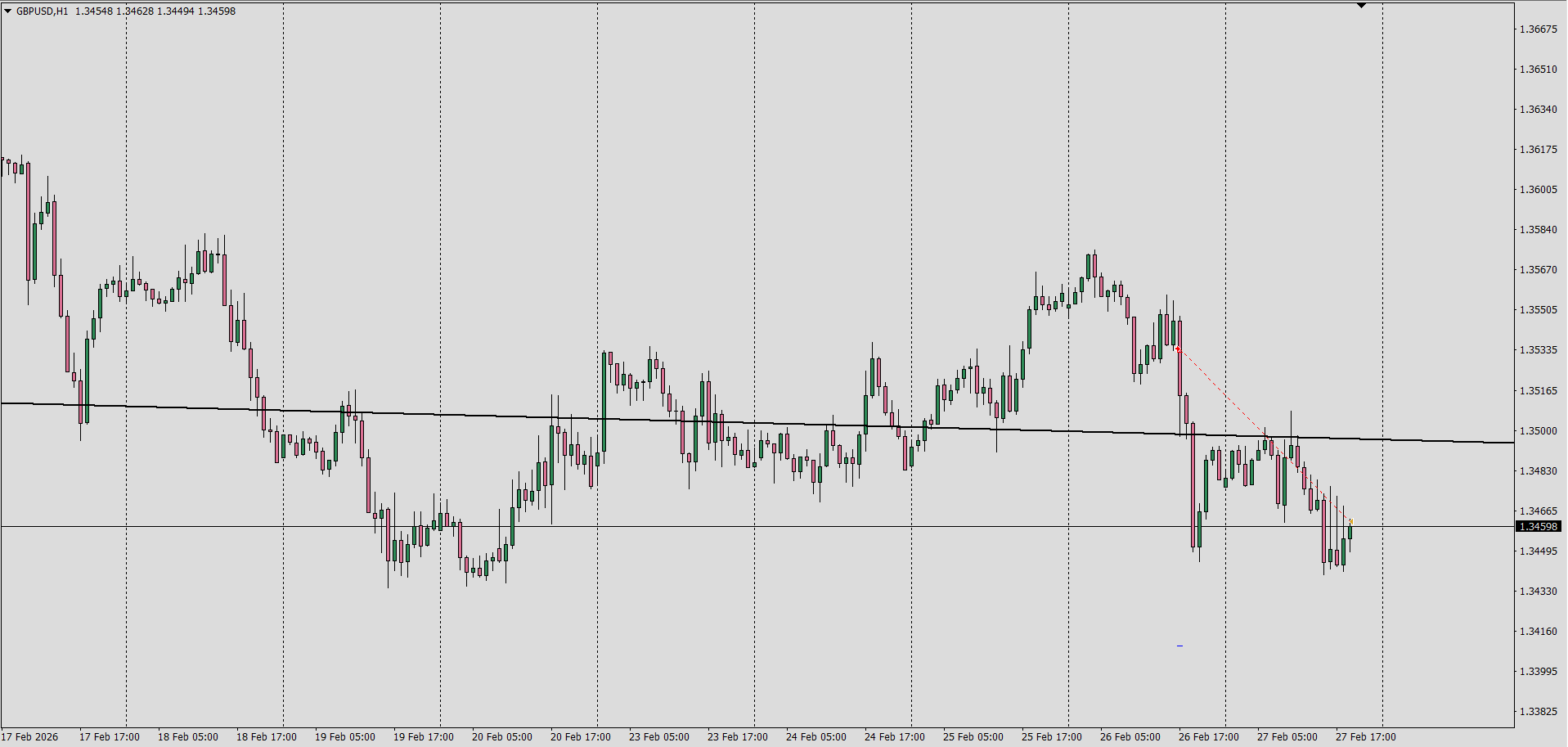Click the high value 1.34628 in header
1568x747 pixels.
tap(135, 11)
